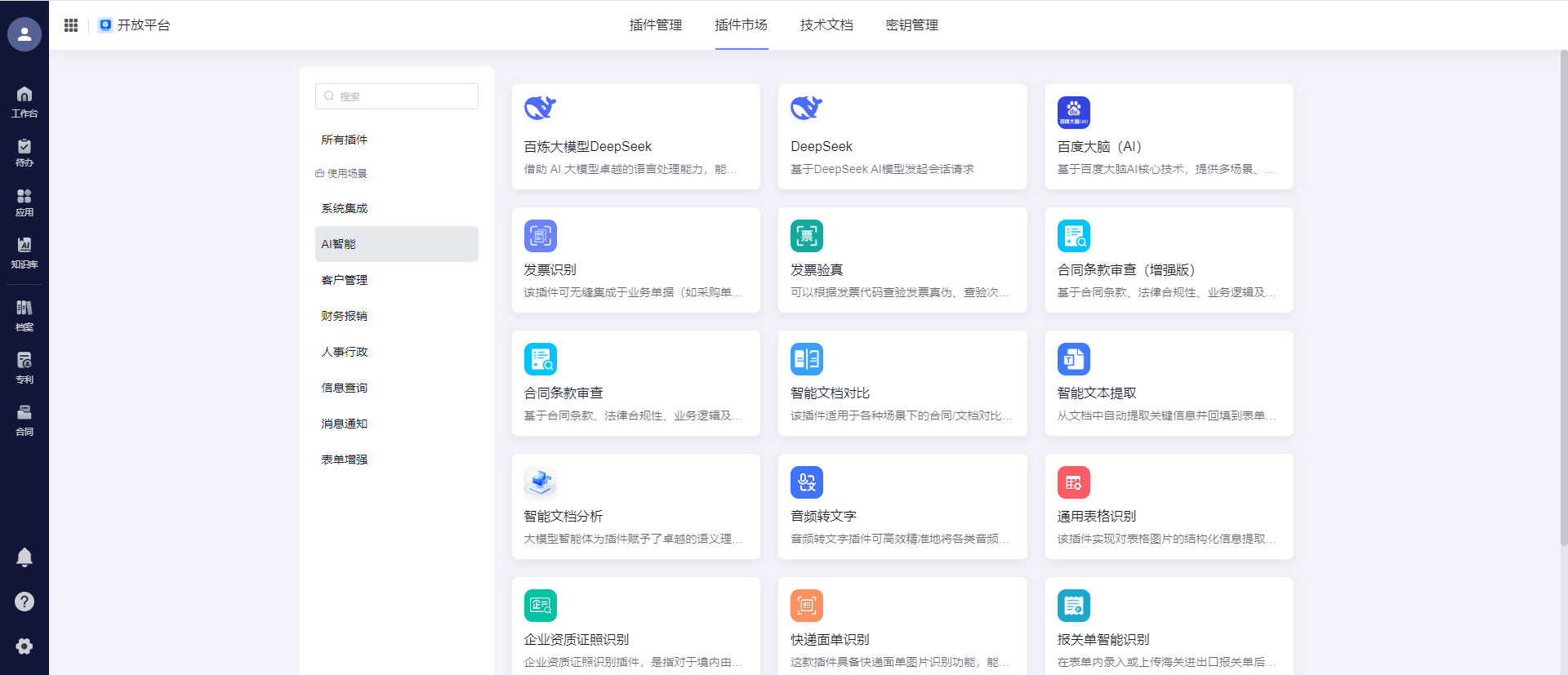This screenshot has width=1568, height=675.
Task: Open the 专利 sidebar icon
Action: point(24,366)
